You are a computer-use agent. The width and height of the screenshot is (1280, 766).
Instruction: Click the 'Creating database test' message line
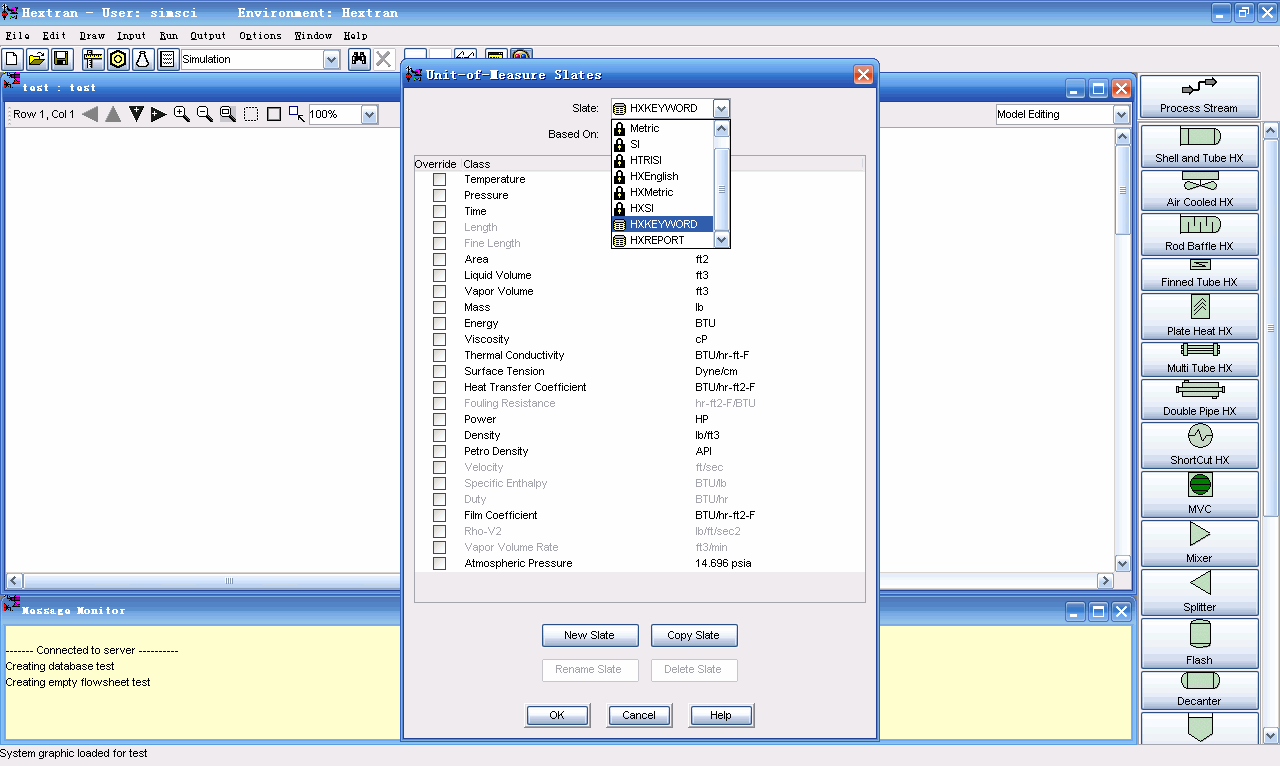pos(60,666)
